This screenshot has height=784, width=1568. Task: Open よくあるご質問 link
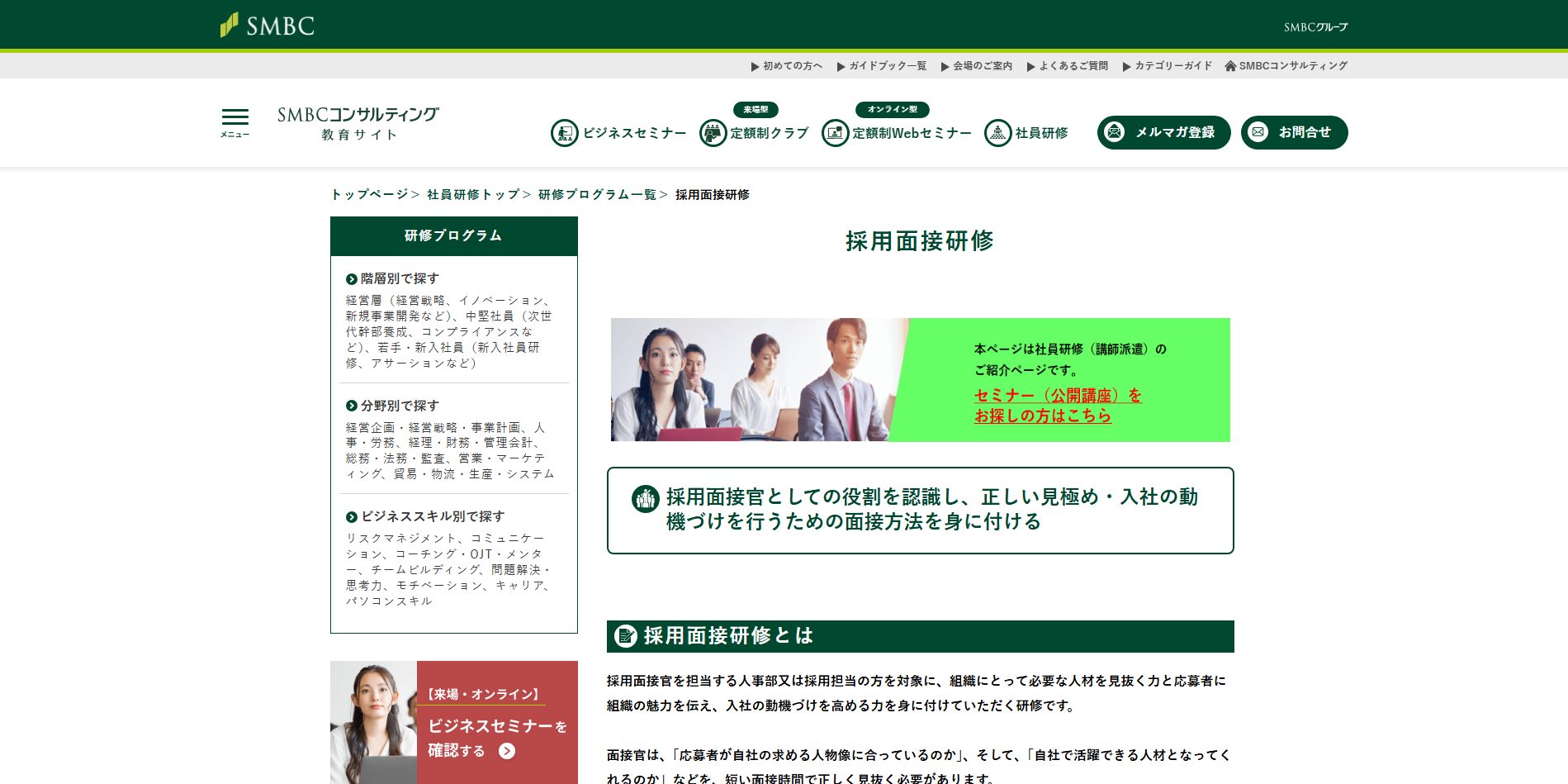tap(1073, 66)
